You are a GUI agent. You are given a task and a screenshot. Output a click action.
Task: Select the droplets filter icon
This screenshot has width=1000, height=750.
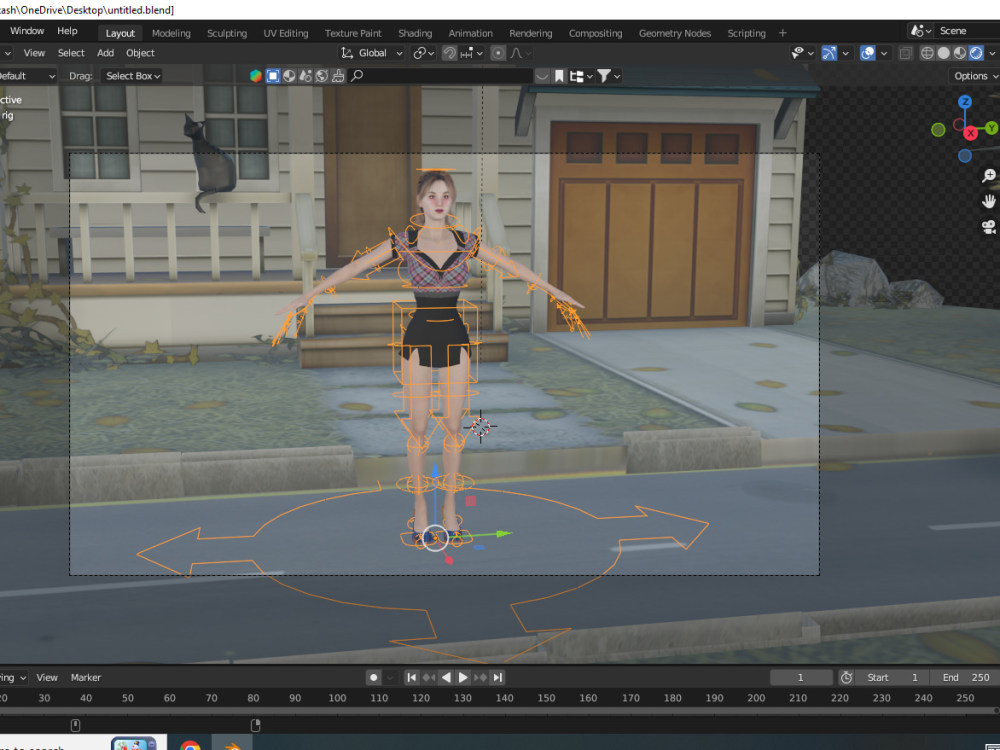(x=305, y=76)
